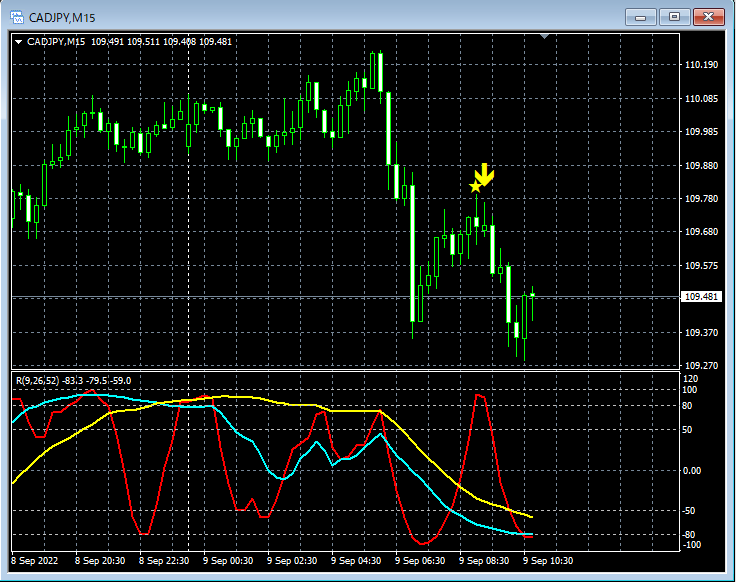
Task: Click the 109.780 price axis label
Action: (x=701, y=199)
